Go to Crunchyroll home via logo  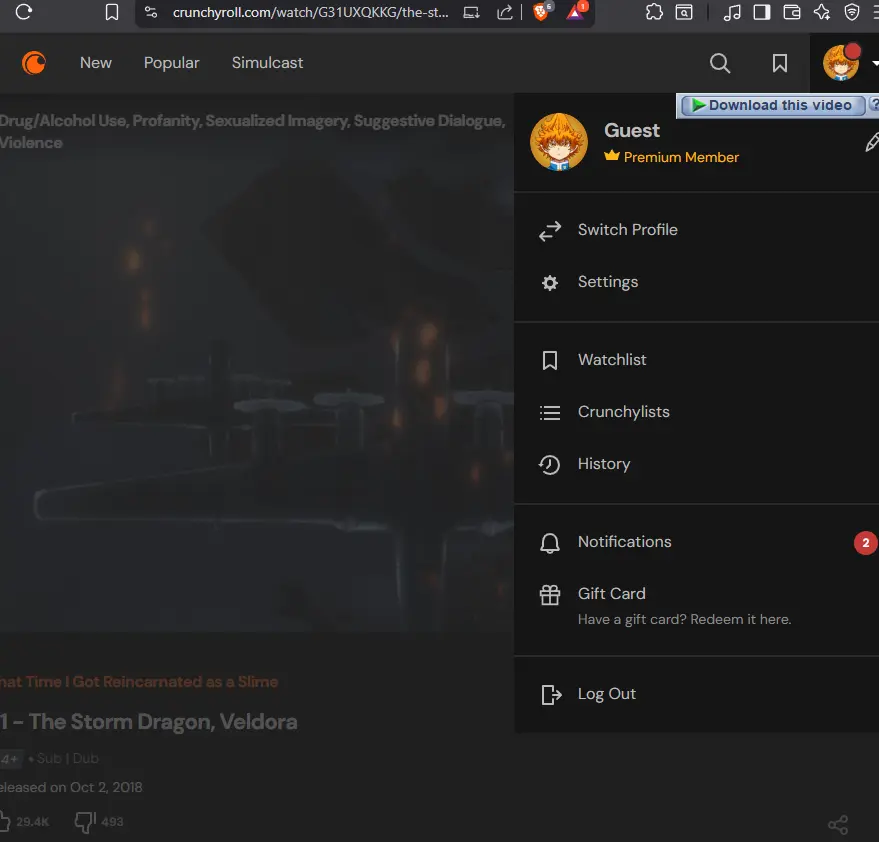click(x=34, y=63)
